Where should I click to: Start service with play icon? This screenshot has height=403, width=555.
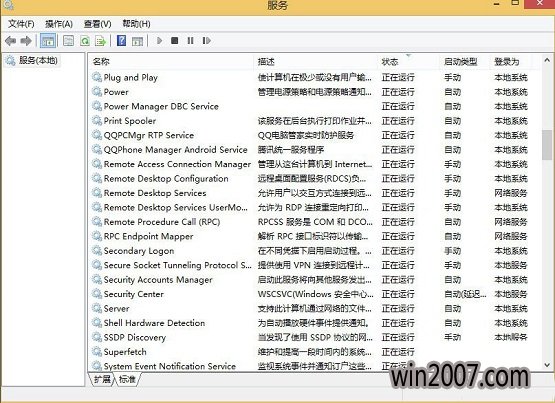pyautogui.click(x=159, y=41)
